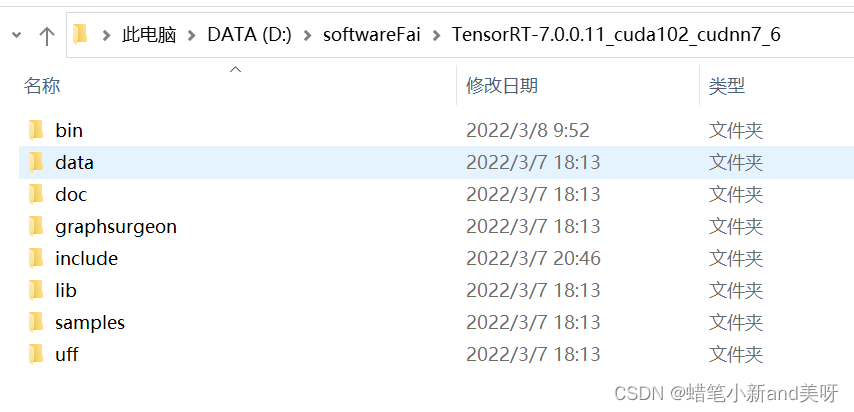The width and height of the screenshot is (854, 412).
Task: Expand the chevron after softwareFai in the path
Action: pyautogui.click(x=436, y=35)
